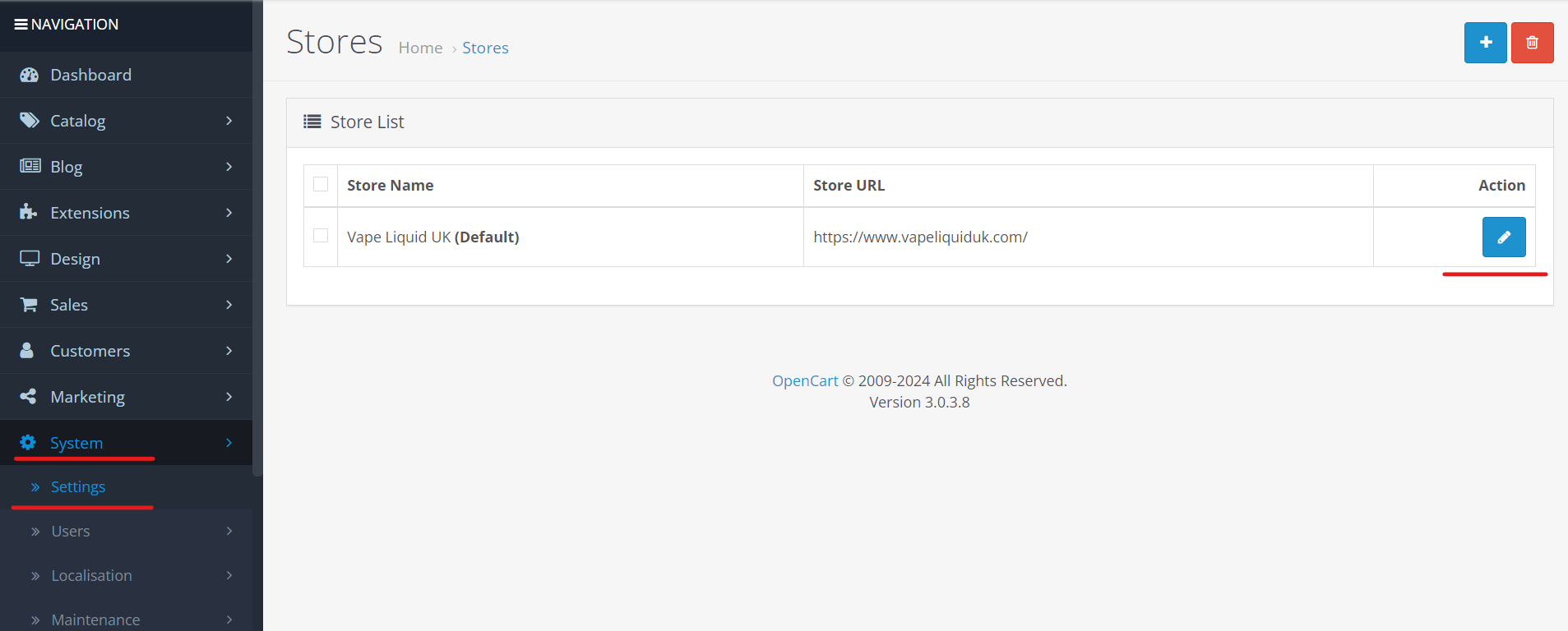The width and height of the screenshot is (1568, 631).
Task: Expand the Catalog menu chevron
Action: coord(229,121)
